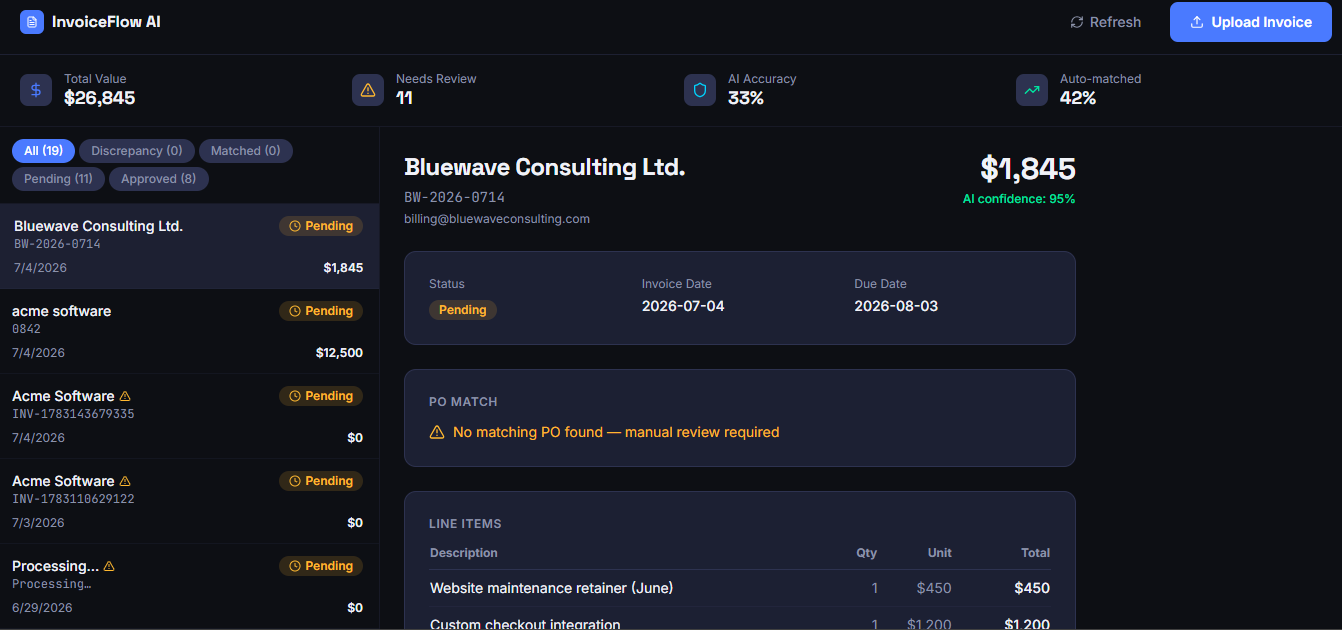Click the AI Accuracy 33% value
Screen dimensions: 1342x630
click(746, 98)
